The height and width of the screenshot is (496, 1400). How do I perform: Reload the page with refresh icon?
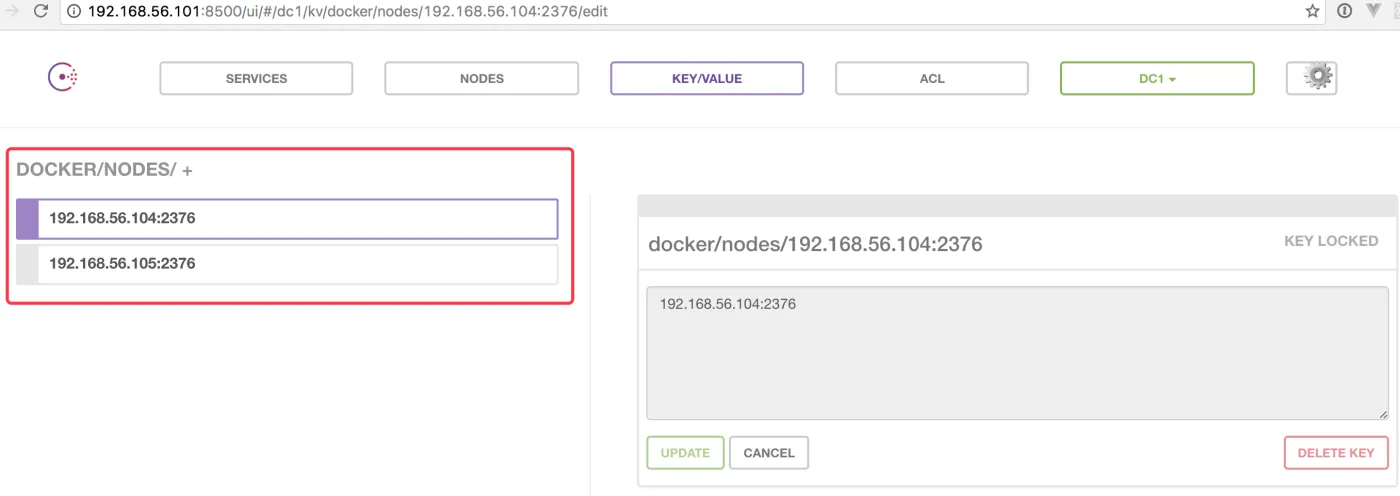(x=40, y=11)
